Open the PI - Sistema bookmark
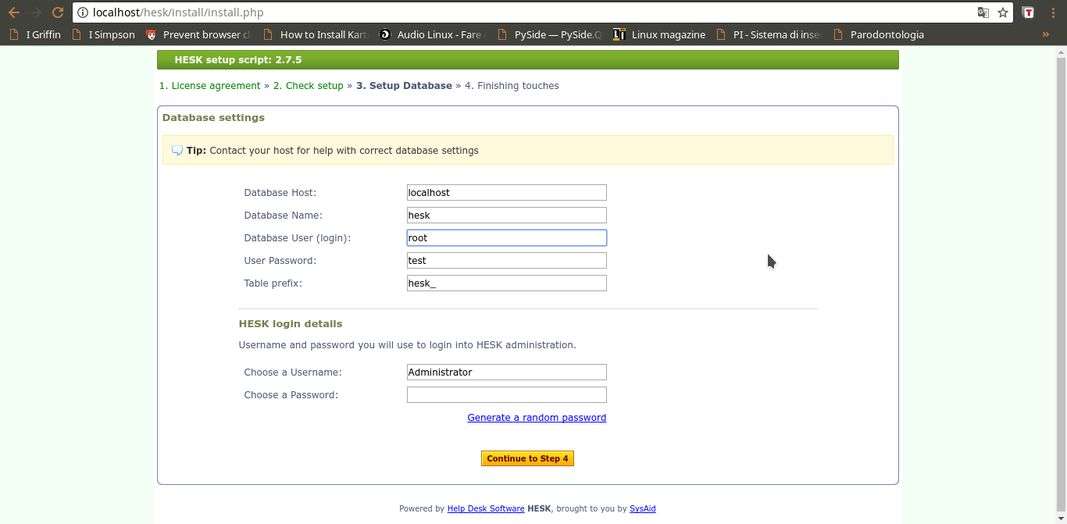The image size is (1067, 524). coord(770,34)
